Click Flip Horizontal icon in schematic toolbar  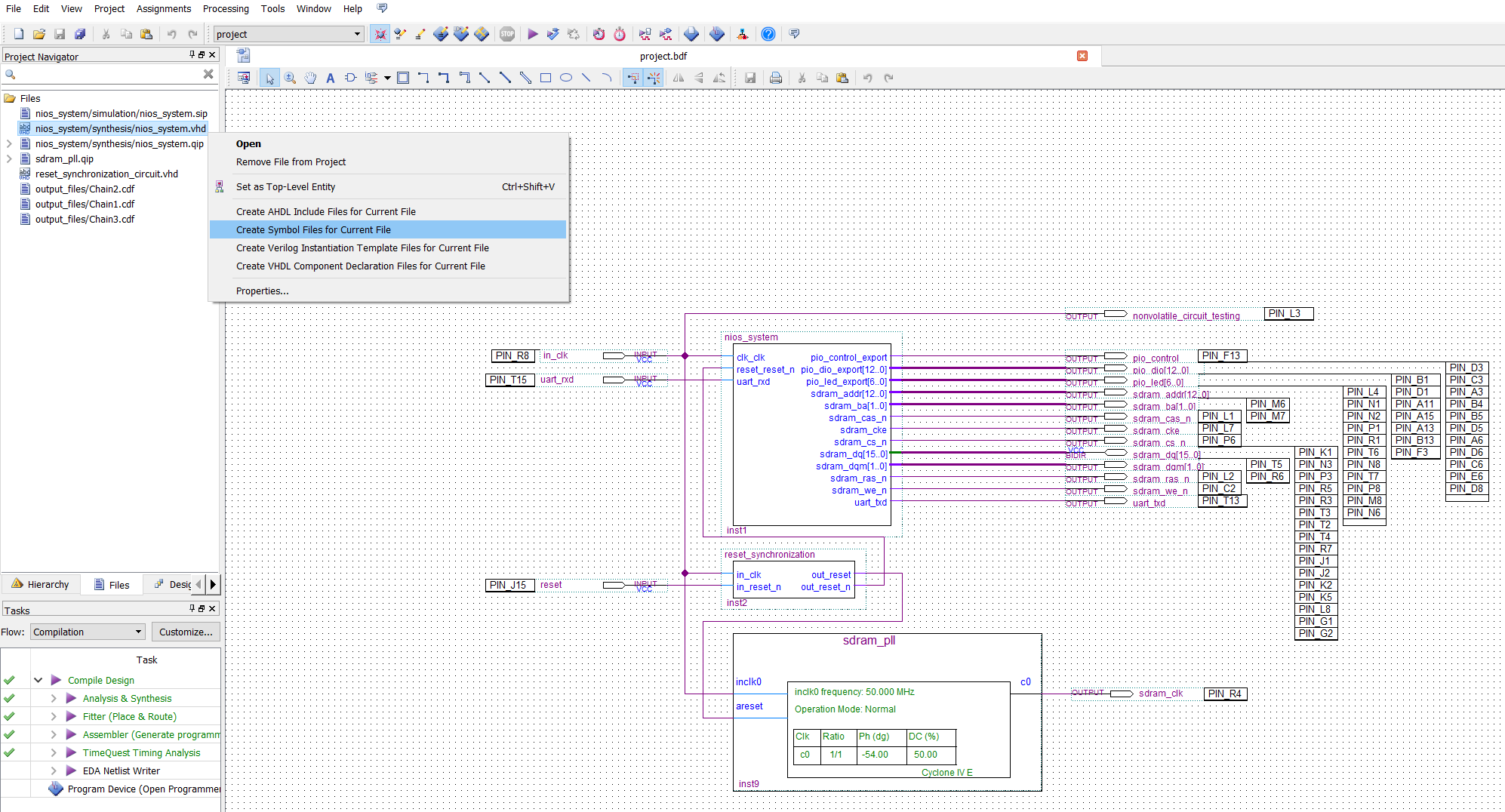coord(679,78)
